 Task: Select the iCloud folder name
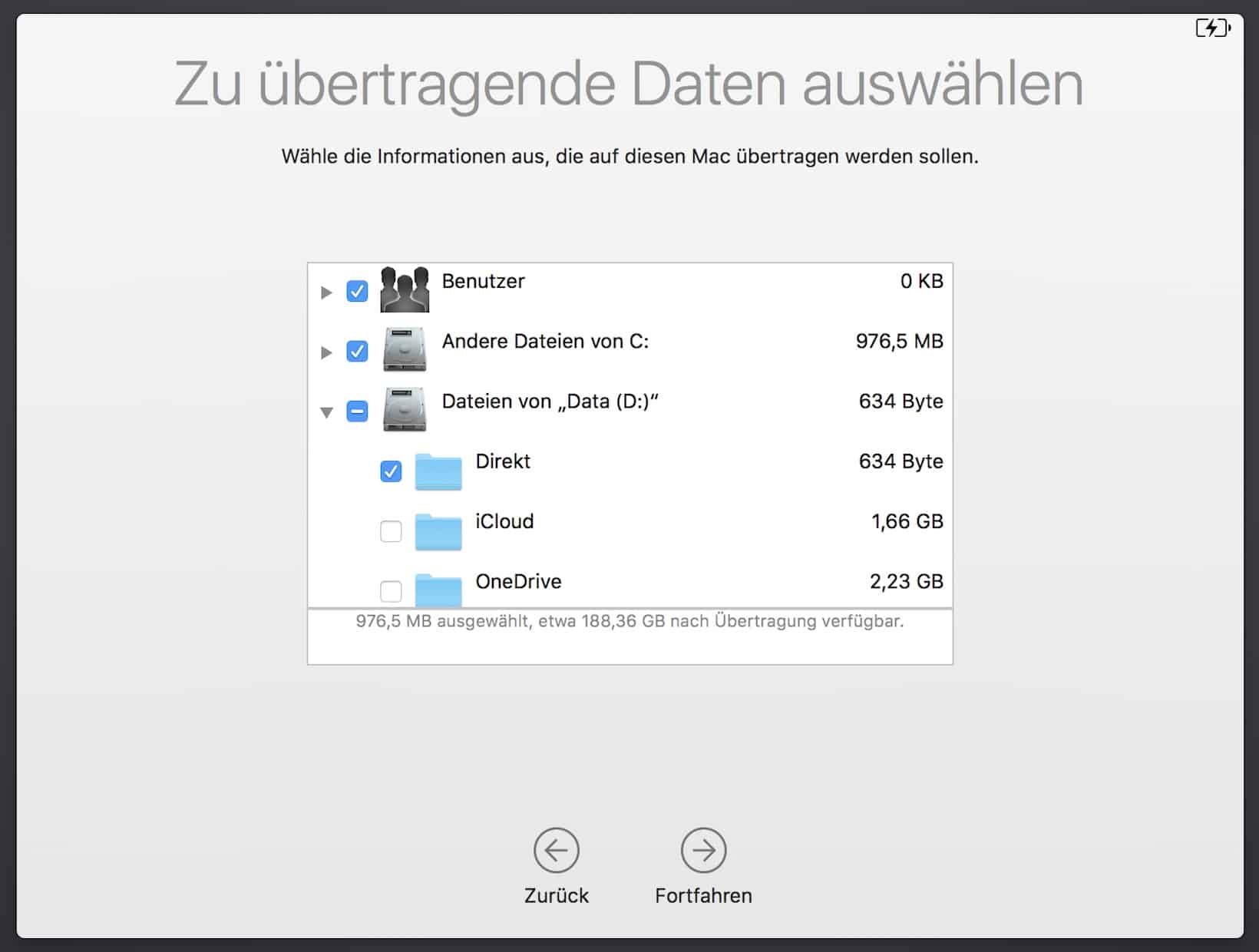pyautogui.click(x=504, y=521)
